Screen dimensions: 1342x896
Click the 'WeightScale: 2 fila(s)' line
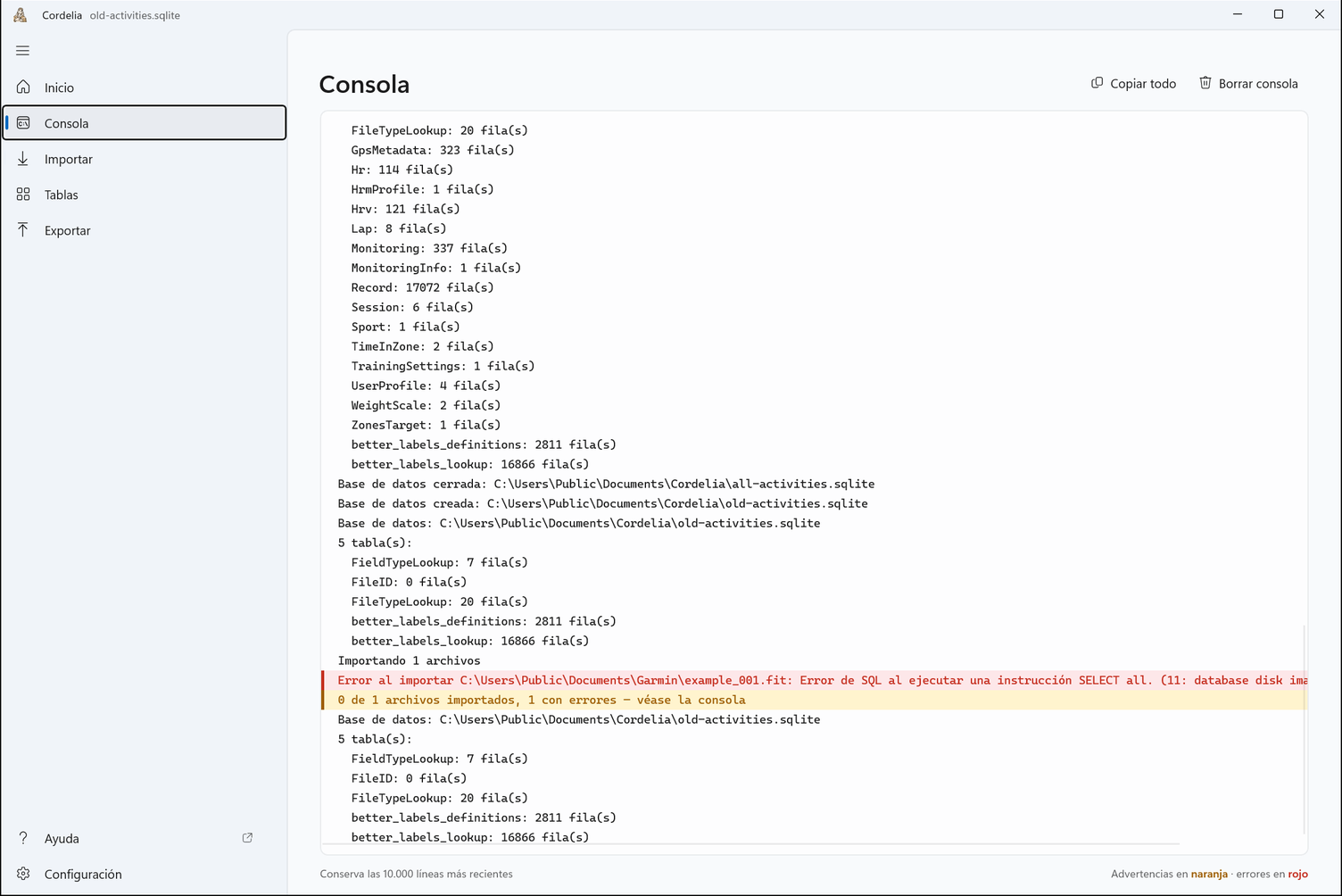(x=426, y=405)
